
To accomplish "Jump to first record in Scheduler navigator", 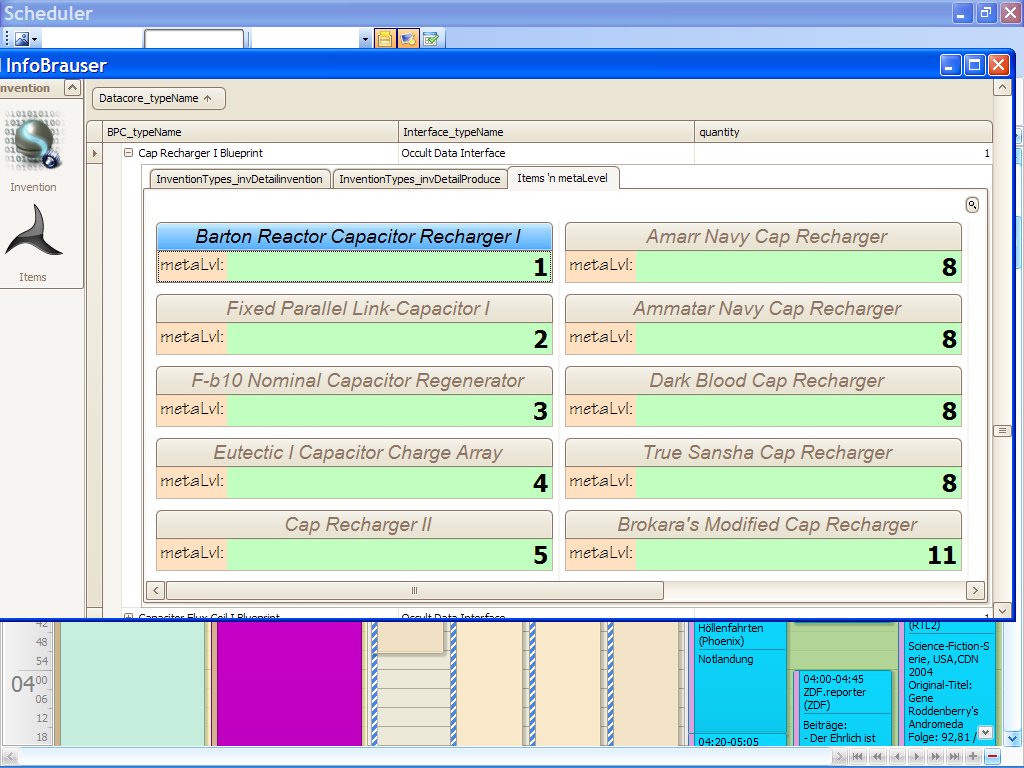I will point(858,756).
